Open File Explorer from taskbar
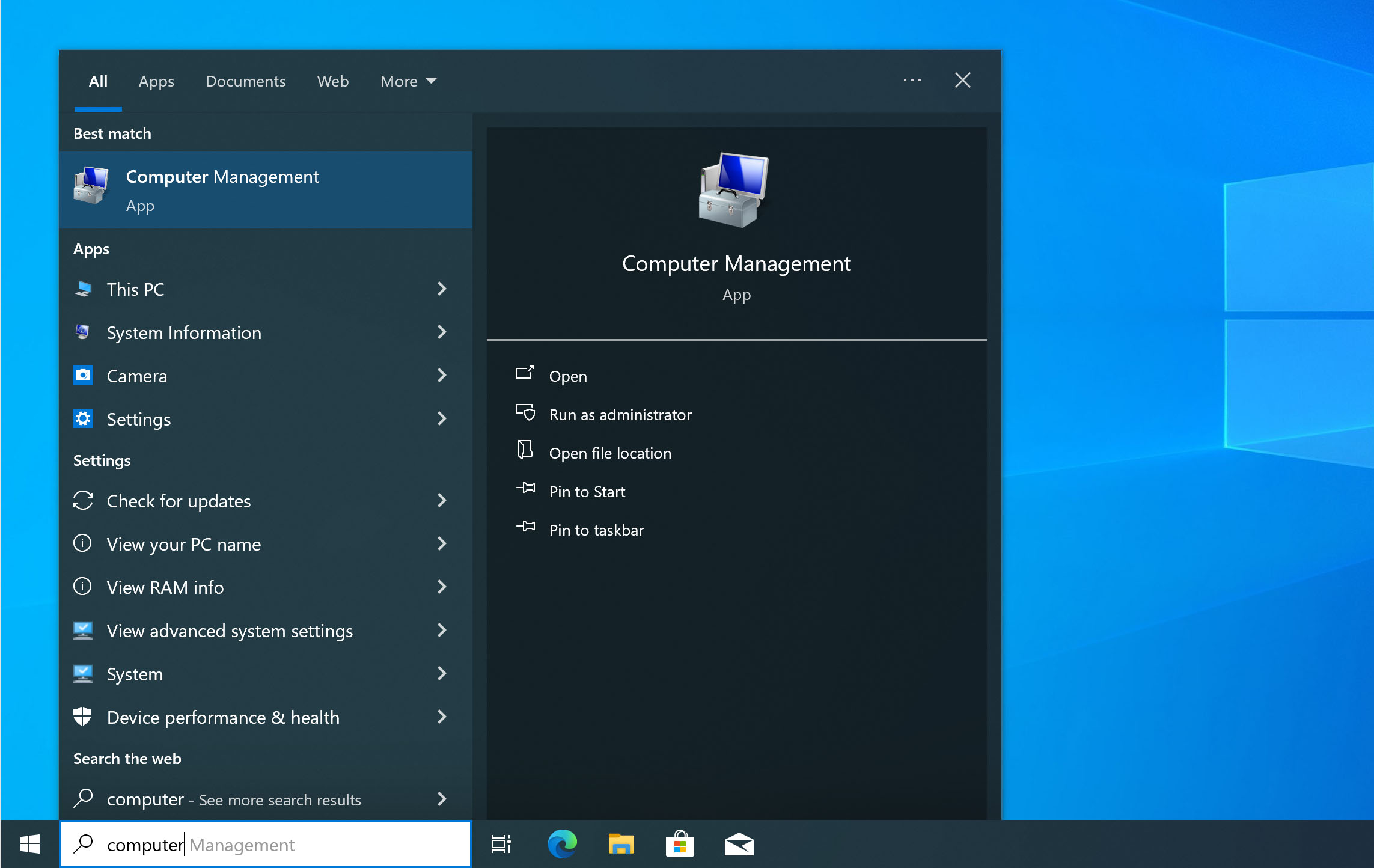Viewport: 1374px width, 868px height. 621,844
